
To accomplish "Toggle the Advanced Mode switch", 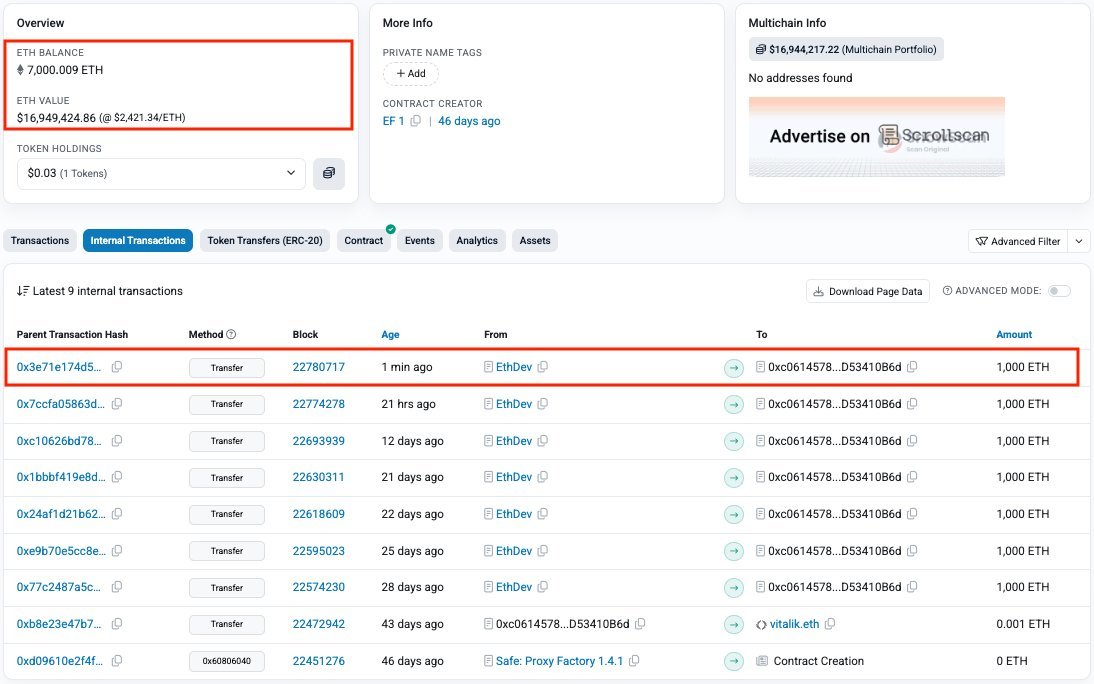I will click(x=1059, y=291).
